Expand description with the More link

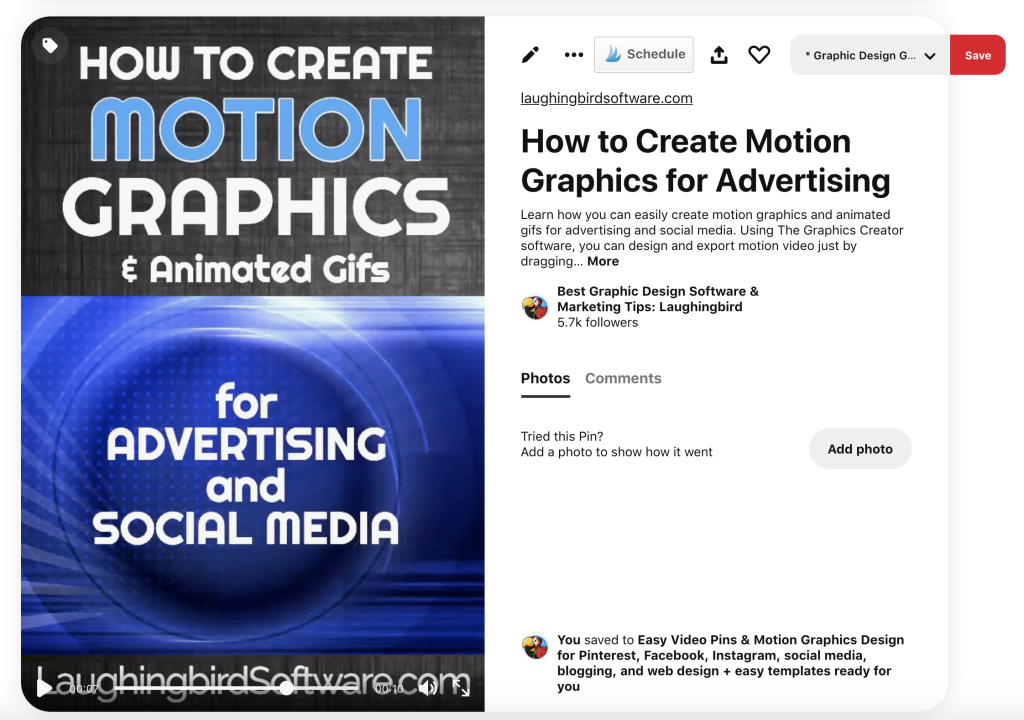(x=603, y=261)
